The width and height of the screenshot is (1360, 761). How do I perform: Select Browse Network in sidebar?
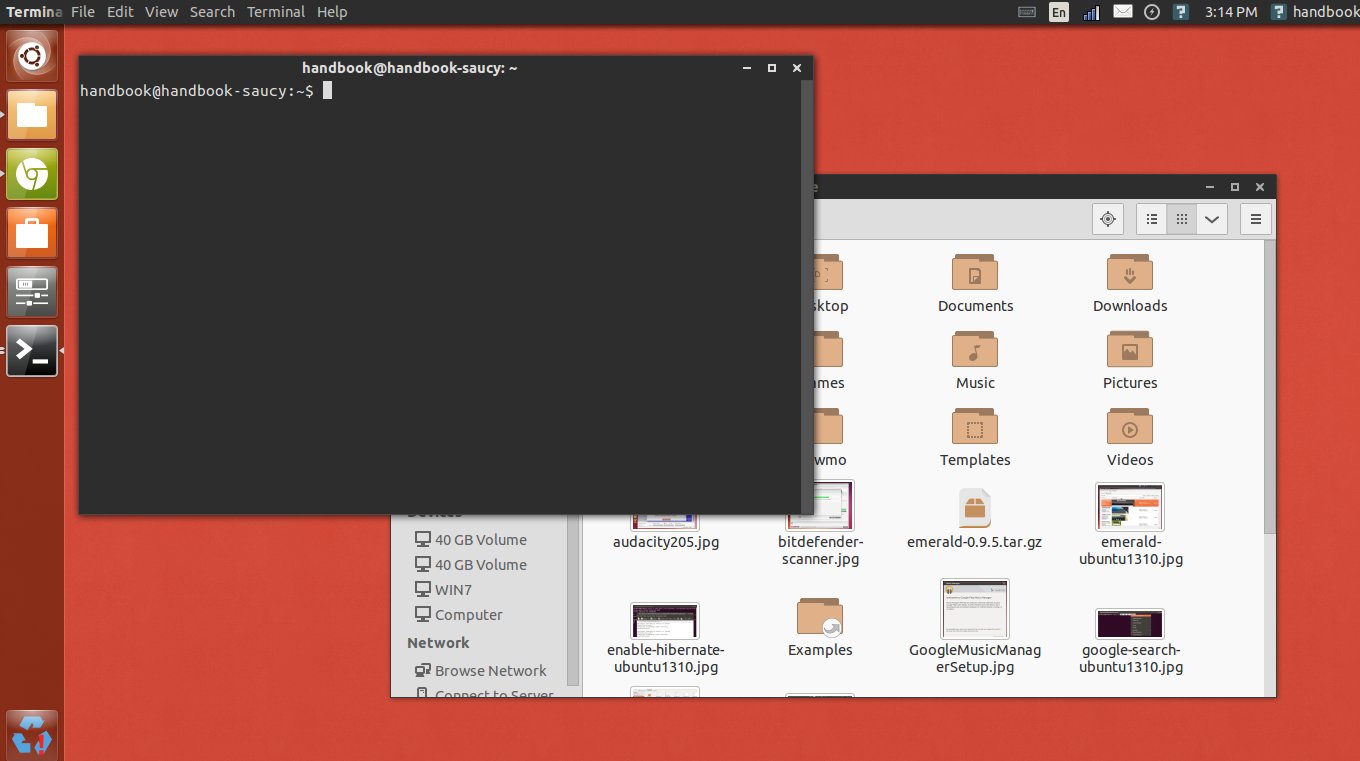click(480, 670)
